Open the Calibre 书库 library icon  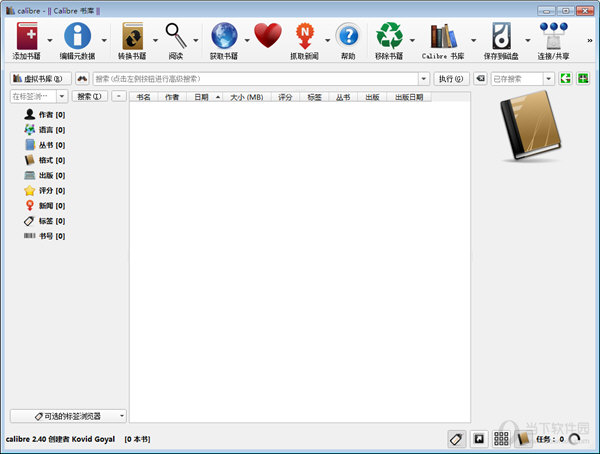443,36
